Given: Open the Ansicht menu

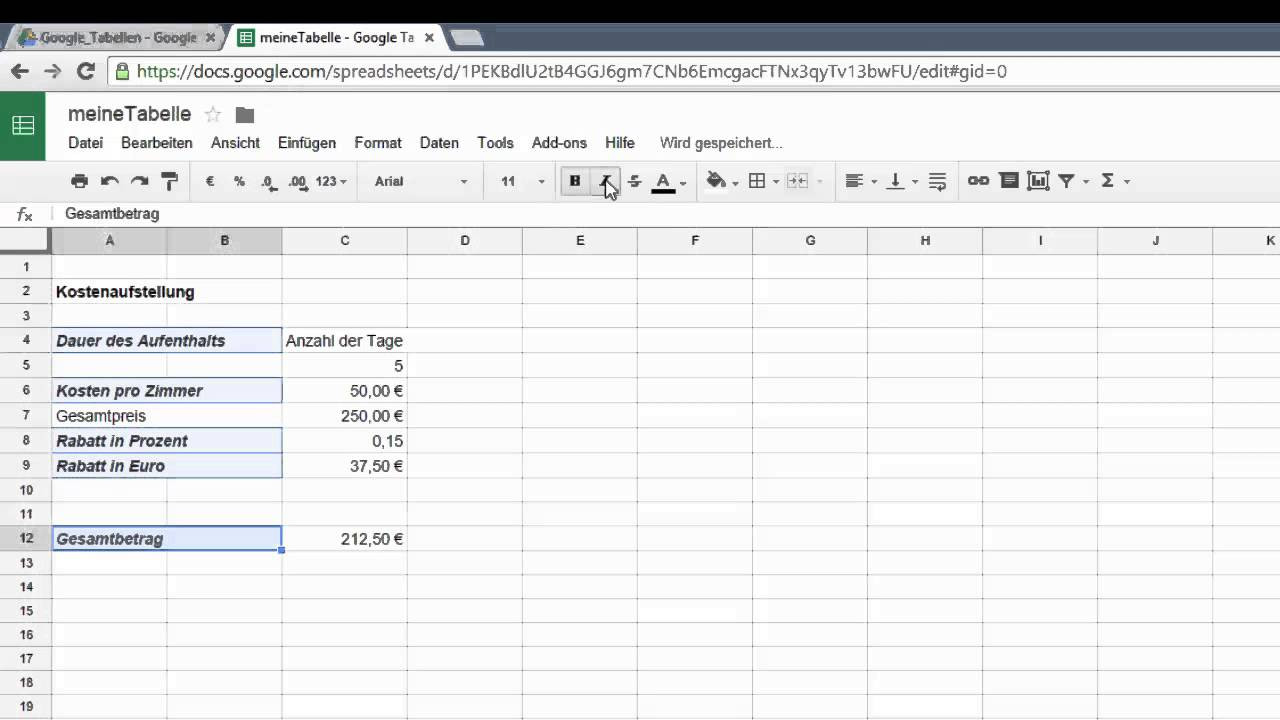Looking at the screenshot, I should coord(235,143).
